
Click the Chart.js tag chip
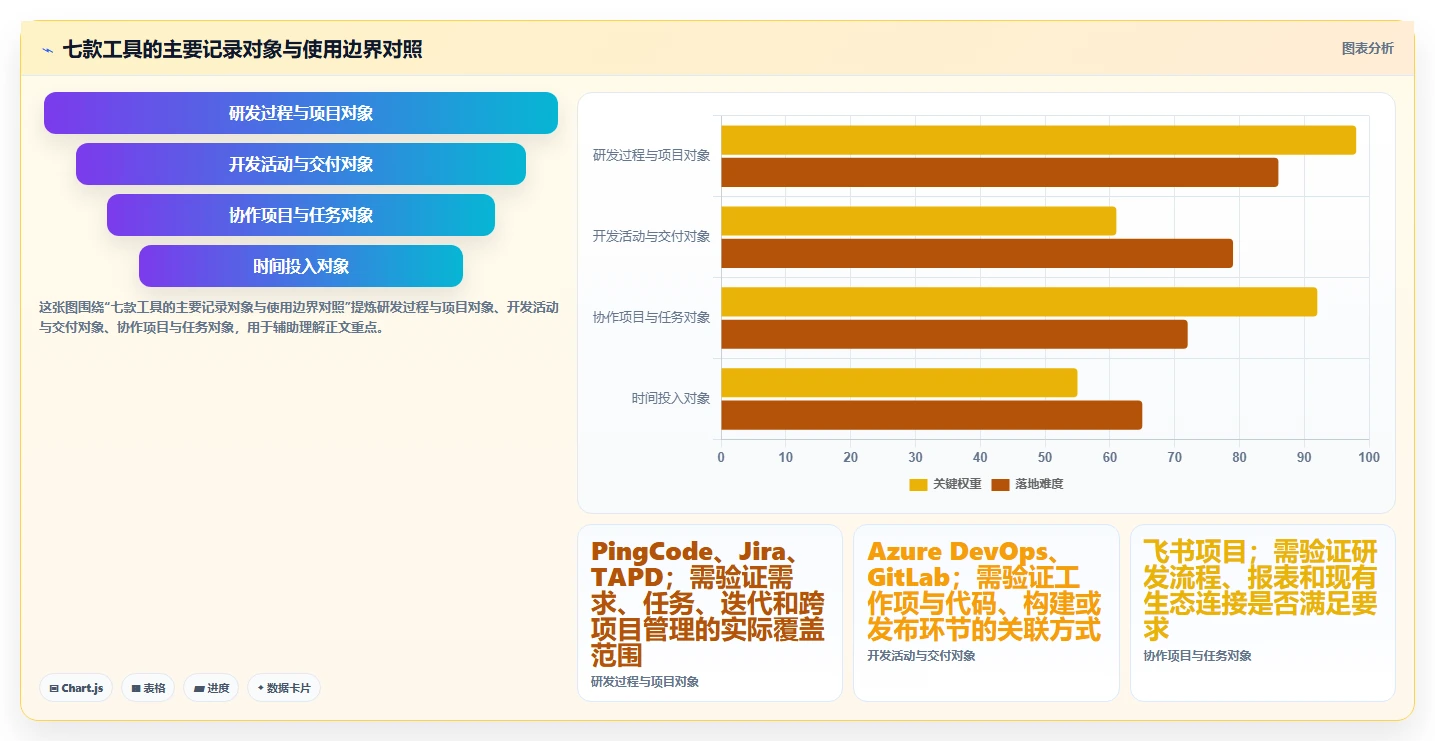(x=76, y=688)
